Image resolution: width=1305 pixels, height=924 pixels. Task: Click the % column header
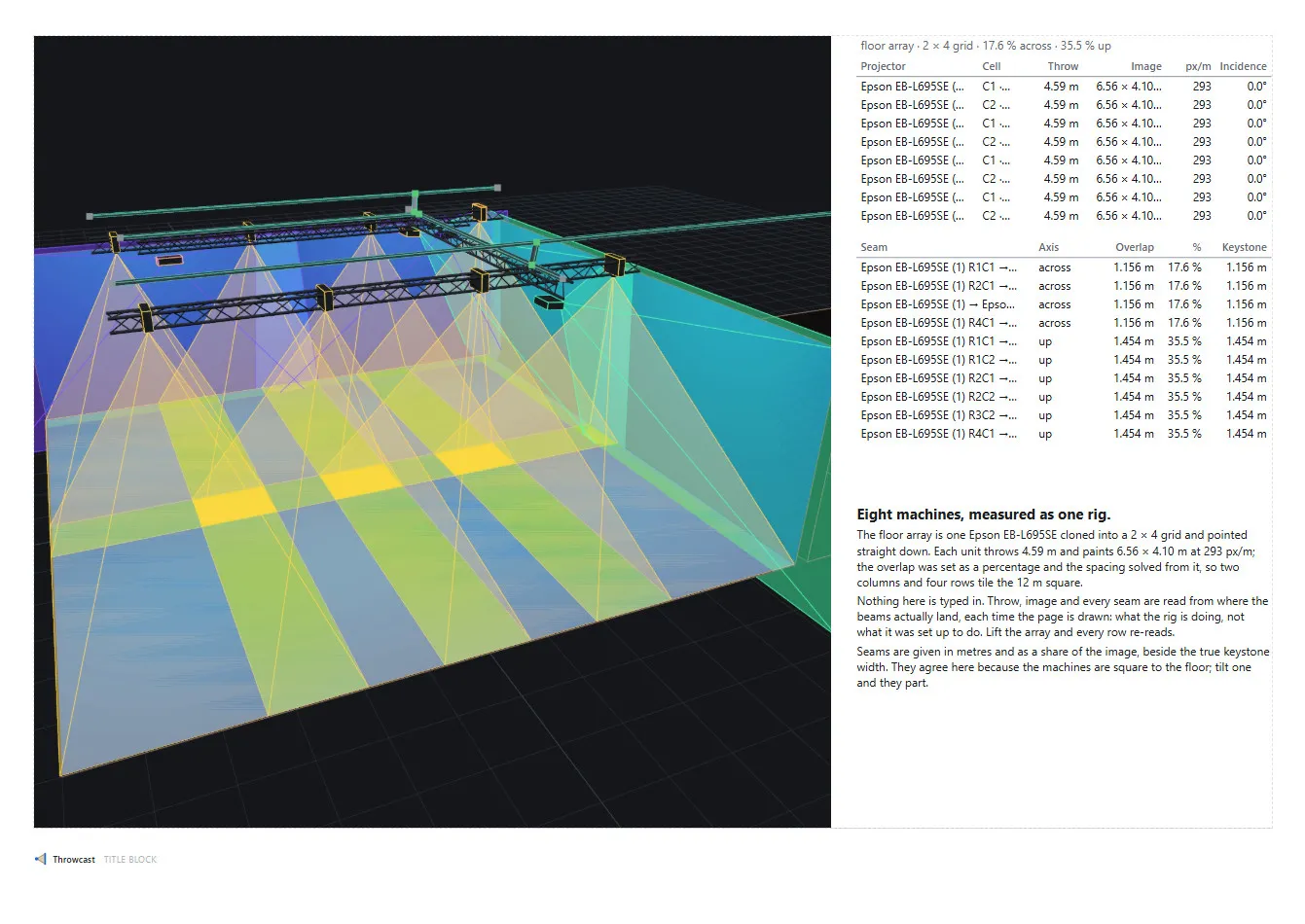point(1197,247)
